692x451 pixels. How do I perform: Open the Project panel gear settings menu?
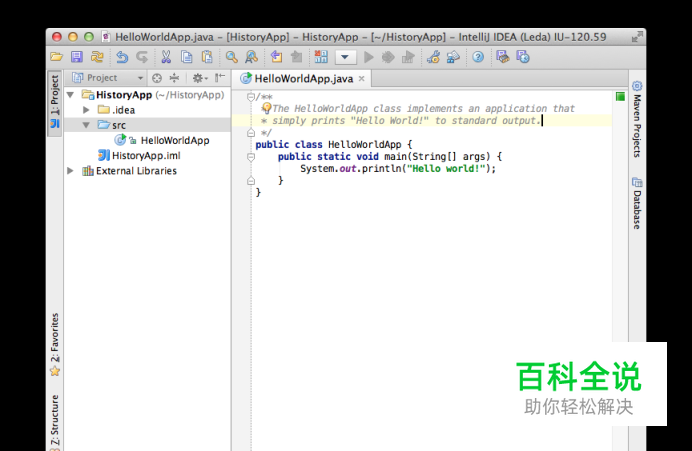click(x=199, y=78)
